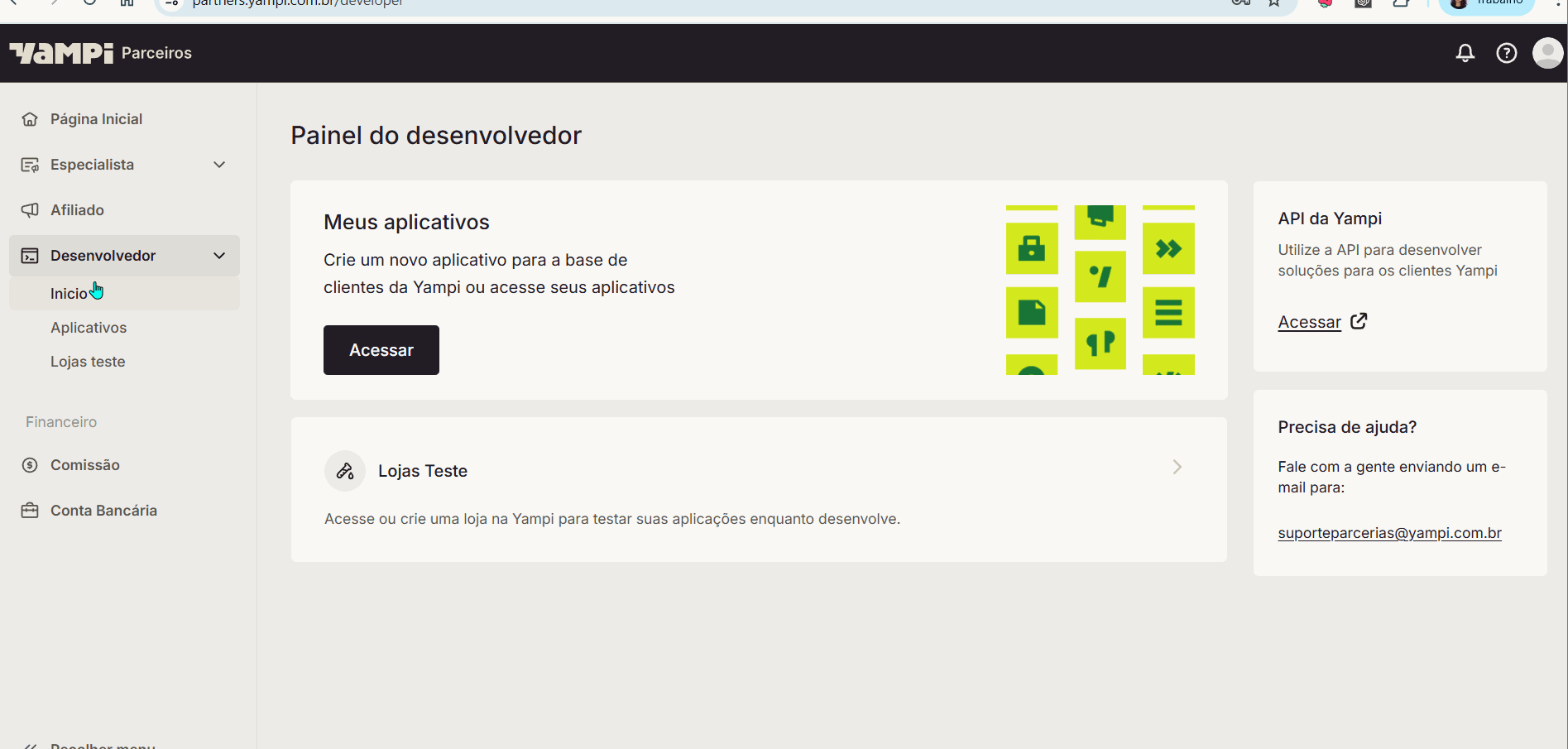Click the external link icon beside Acessar
This screenshot has width=1568, height=749.
coord(1359,321)
